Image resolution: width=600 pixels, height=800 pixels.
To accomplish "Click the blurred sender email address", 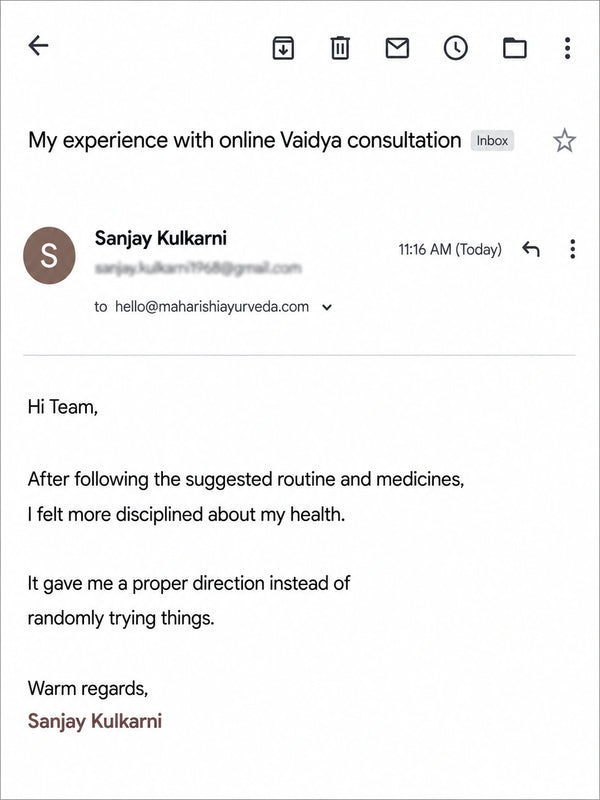I will tap(198, 268).
